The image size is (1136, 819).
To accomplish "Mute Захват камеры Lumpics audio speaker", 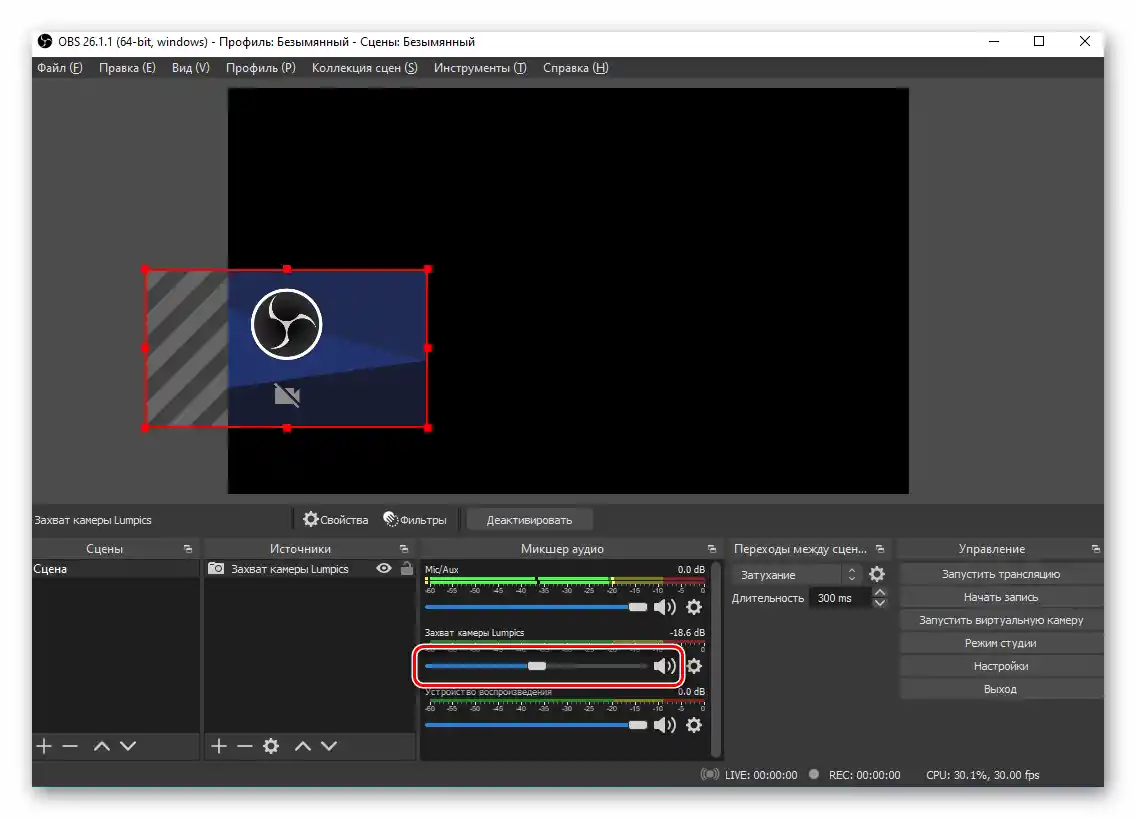I will pyautogui.click(x=664, y=665).
